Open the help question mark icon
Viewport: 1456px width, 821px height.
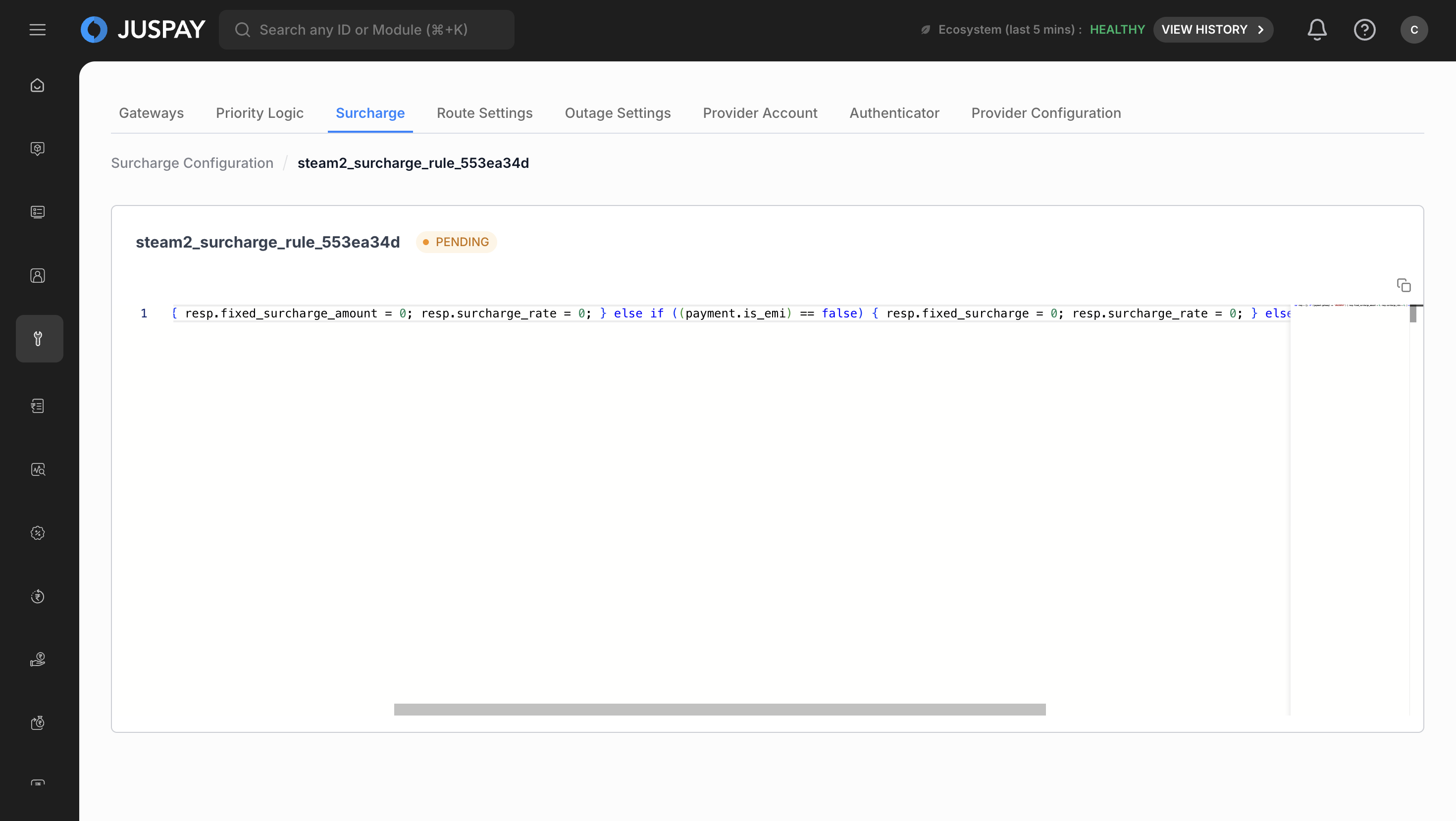tap(1364, 29)
